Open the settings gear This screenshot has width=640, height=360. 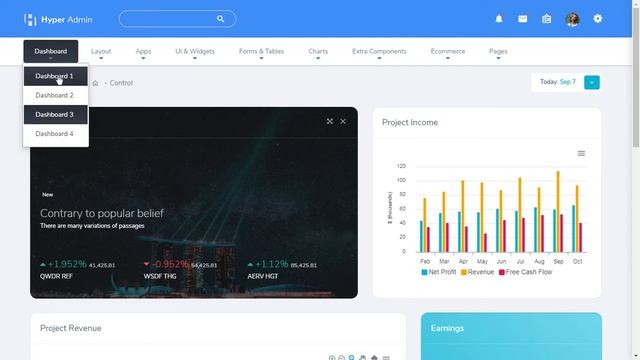pyautogui.click(x=598, y=19)
